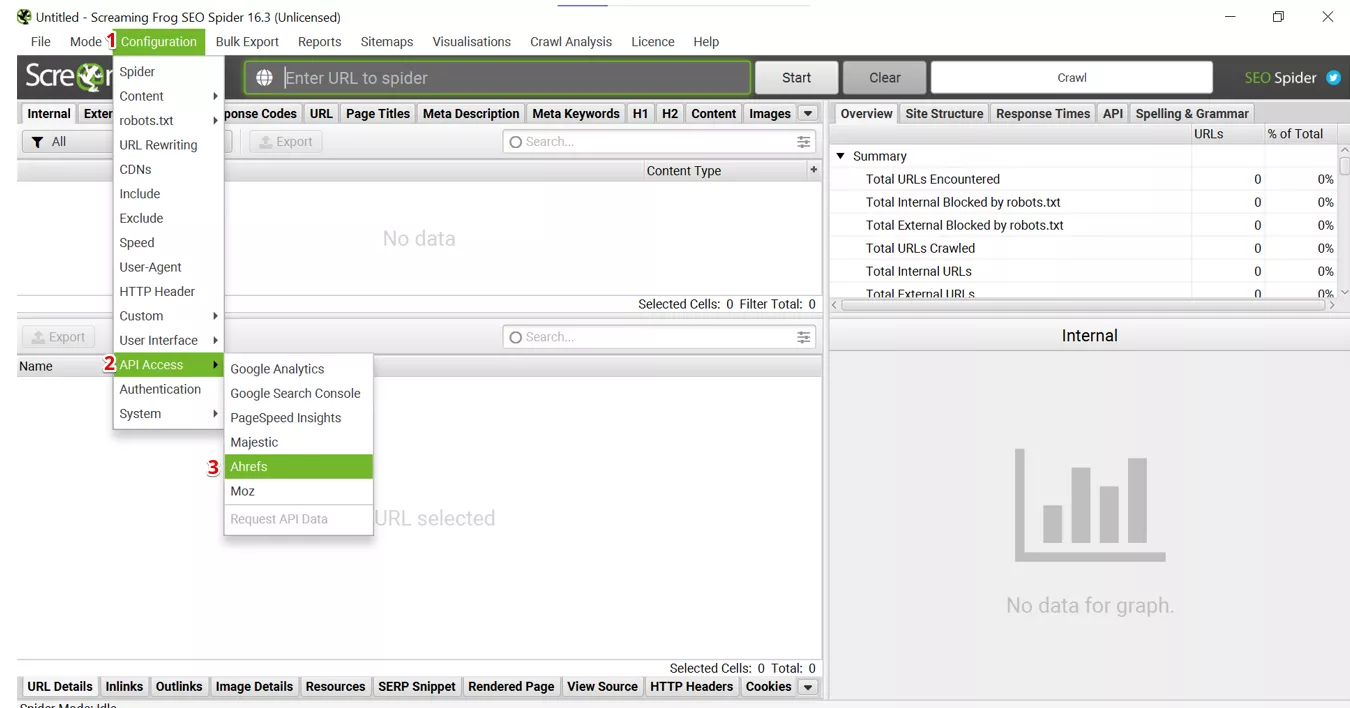Screen dimensions: 1350x708
Task: Select Ahrefs from the API Access submenu
Action: pos(299,467)
